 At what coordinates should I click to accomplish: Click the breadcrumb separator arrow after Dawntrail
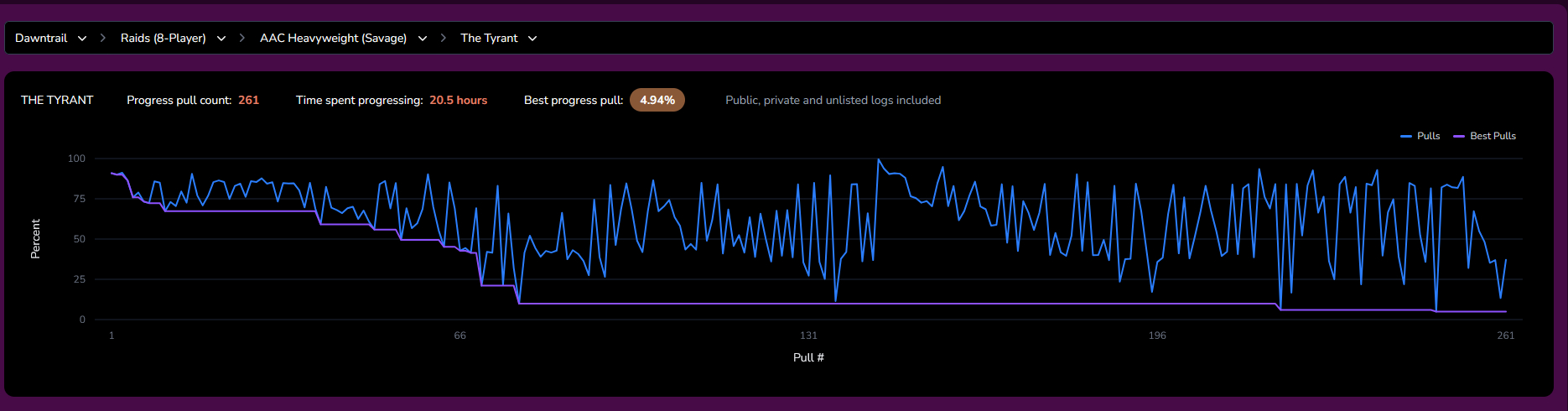(103, 39)
